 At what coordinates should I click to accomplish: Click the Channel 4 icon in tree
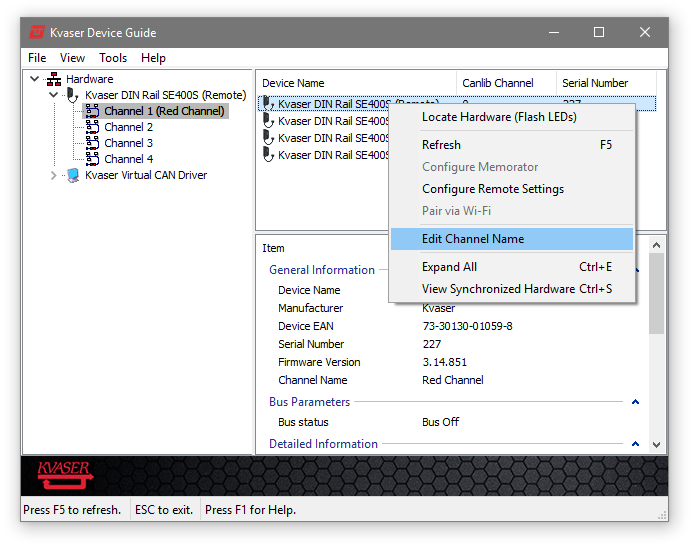[92, 159]
